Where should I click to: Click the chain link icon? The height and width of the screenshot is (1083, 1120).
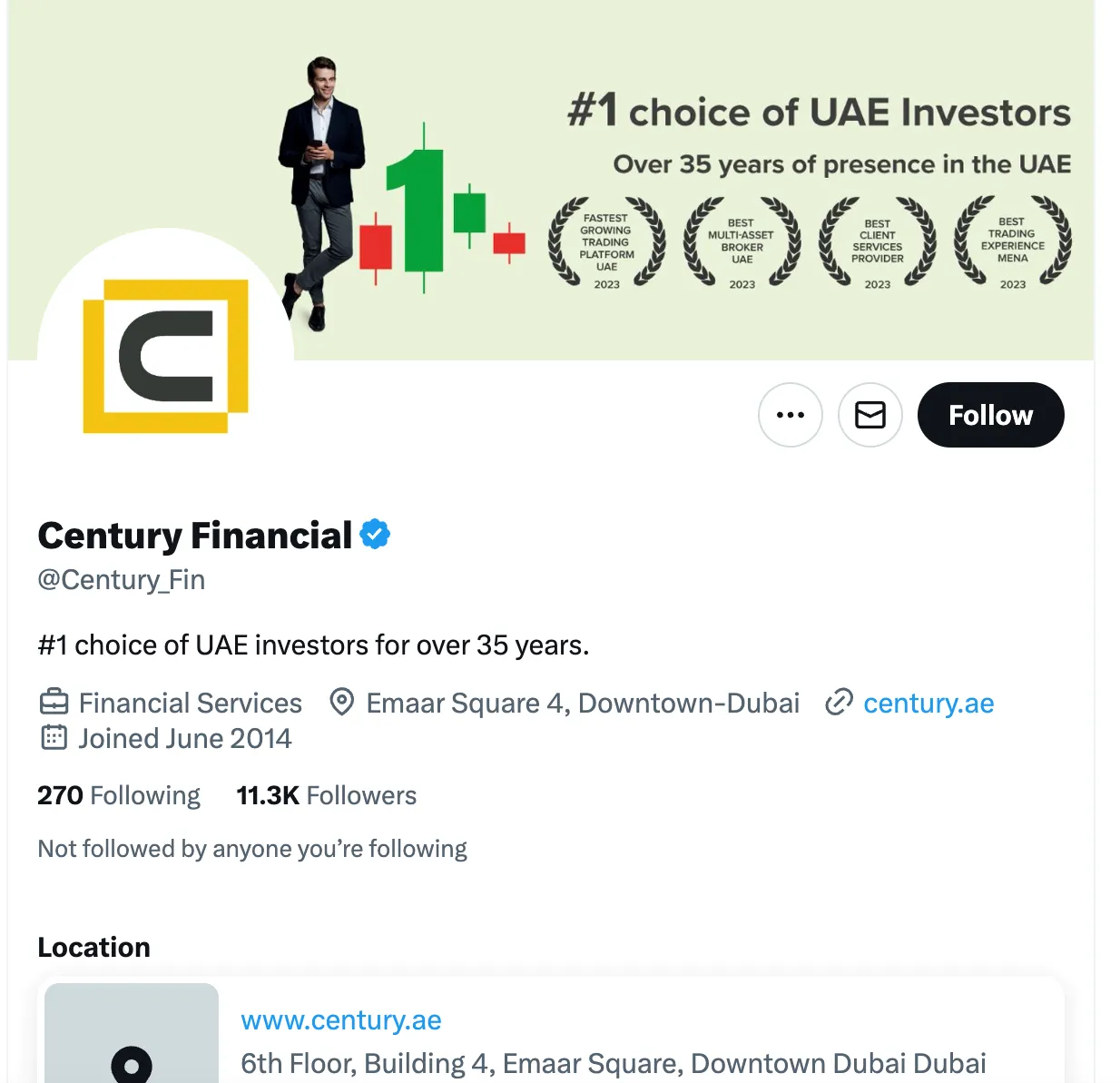[x=839, y=703]
